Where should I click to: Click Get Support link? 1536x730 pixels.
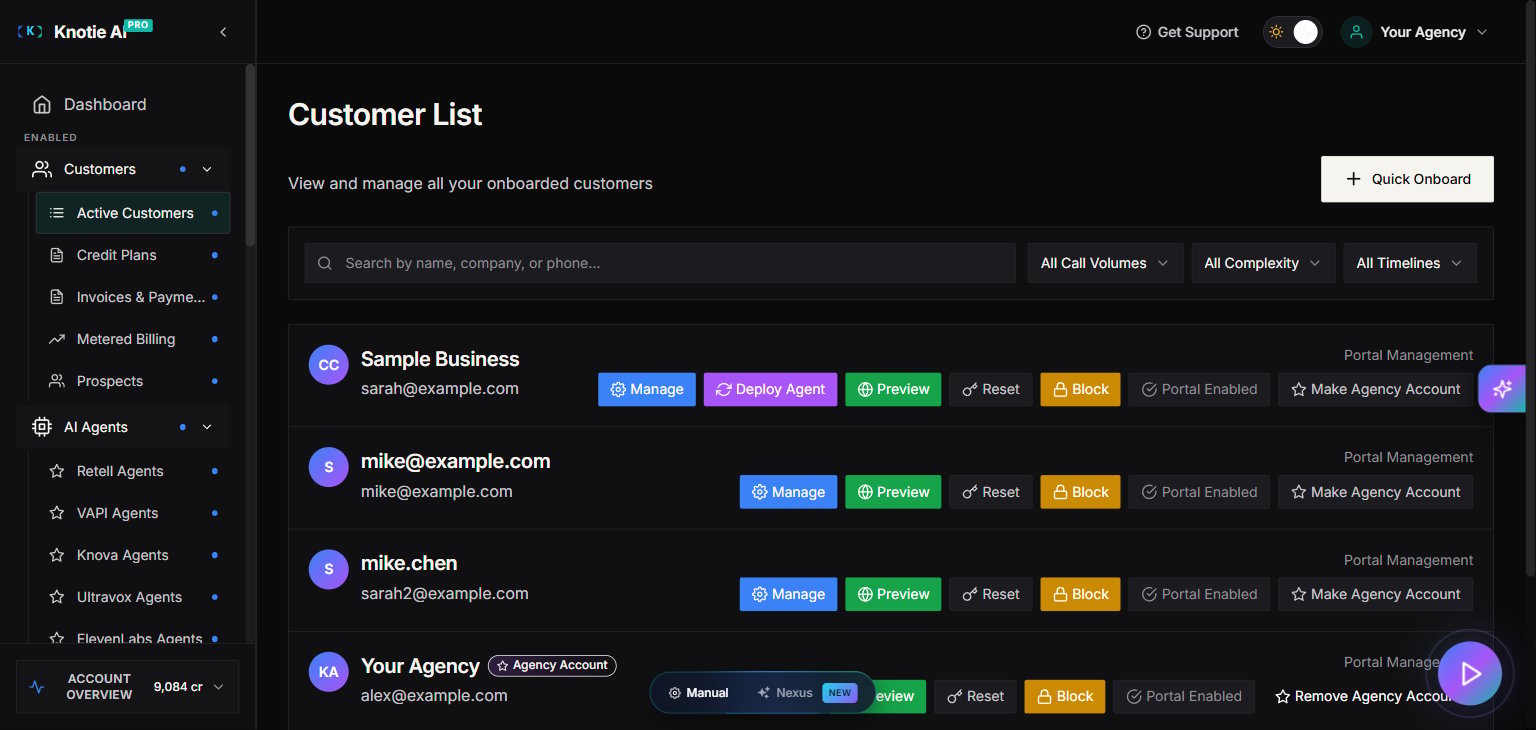[x=1187, y=32]
